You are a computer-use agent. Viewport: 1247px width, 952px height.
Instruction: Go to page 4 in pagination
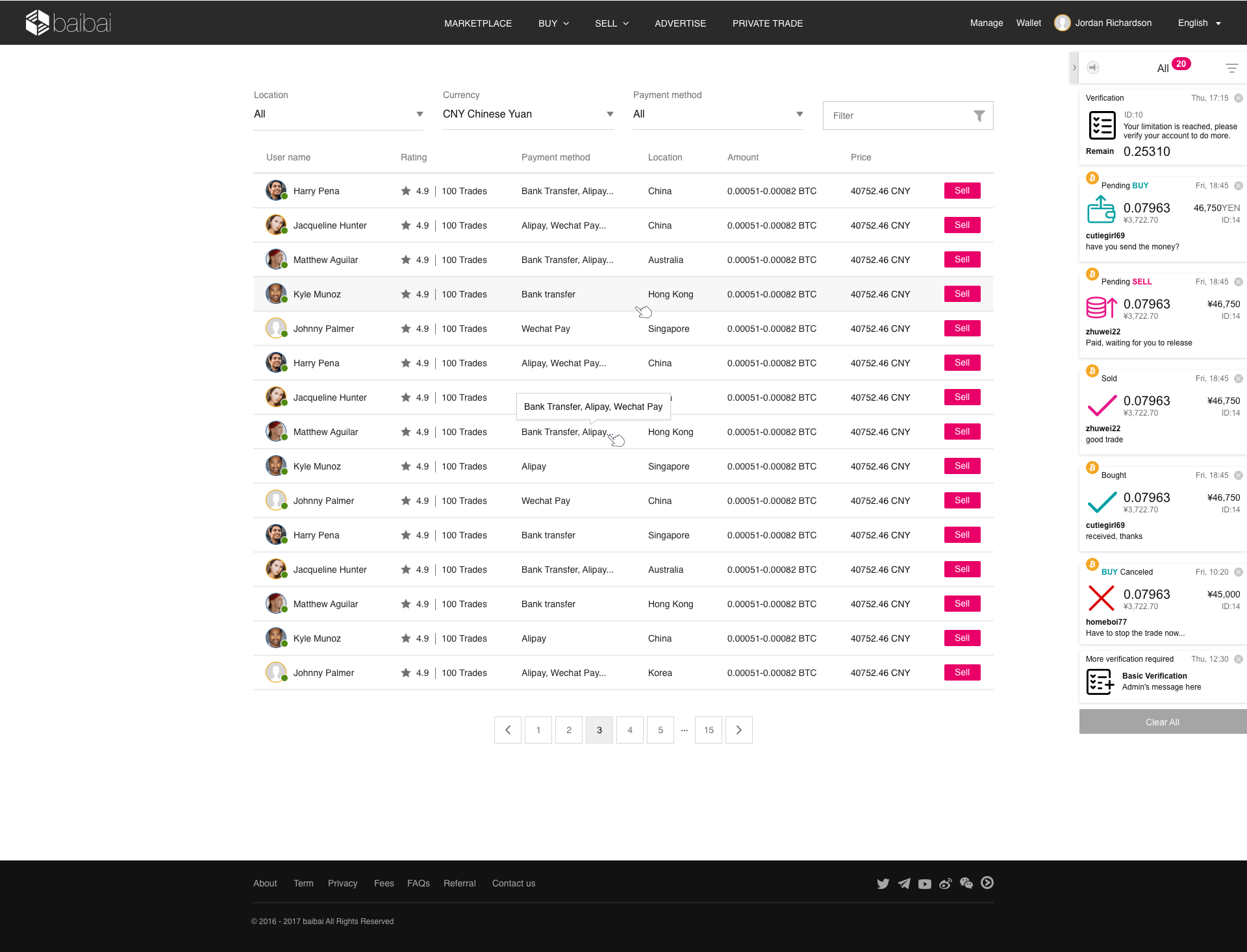coord(629,730)
